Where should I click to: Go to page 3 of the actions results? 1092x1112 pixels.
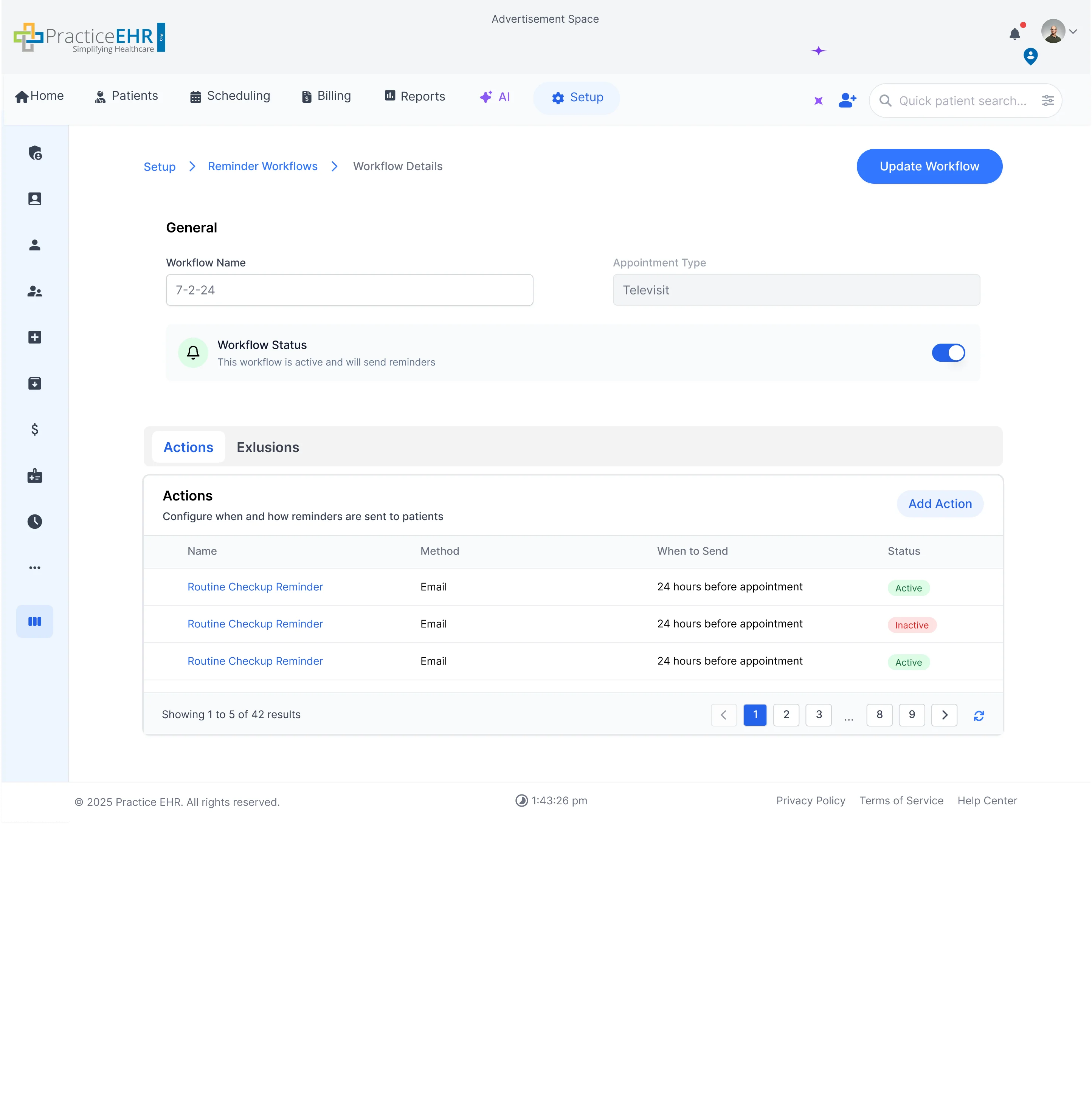point(818,715)
